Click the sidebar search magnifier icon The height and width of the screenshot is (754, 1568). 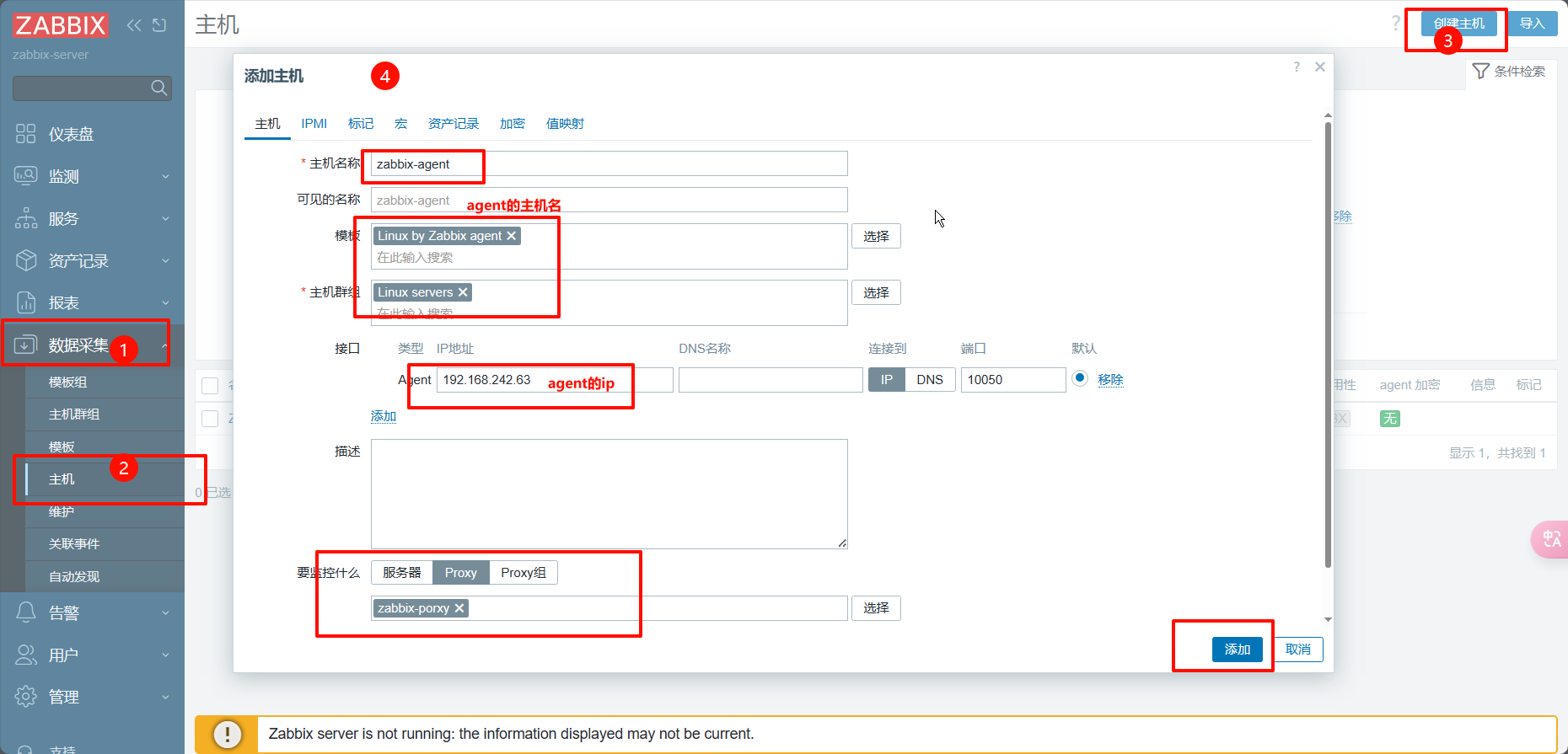click(158, 88)
